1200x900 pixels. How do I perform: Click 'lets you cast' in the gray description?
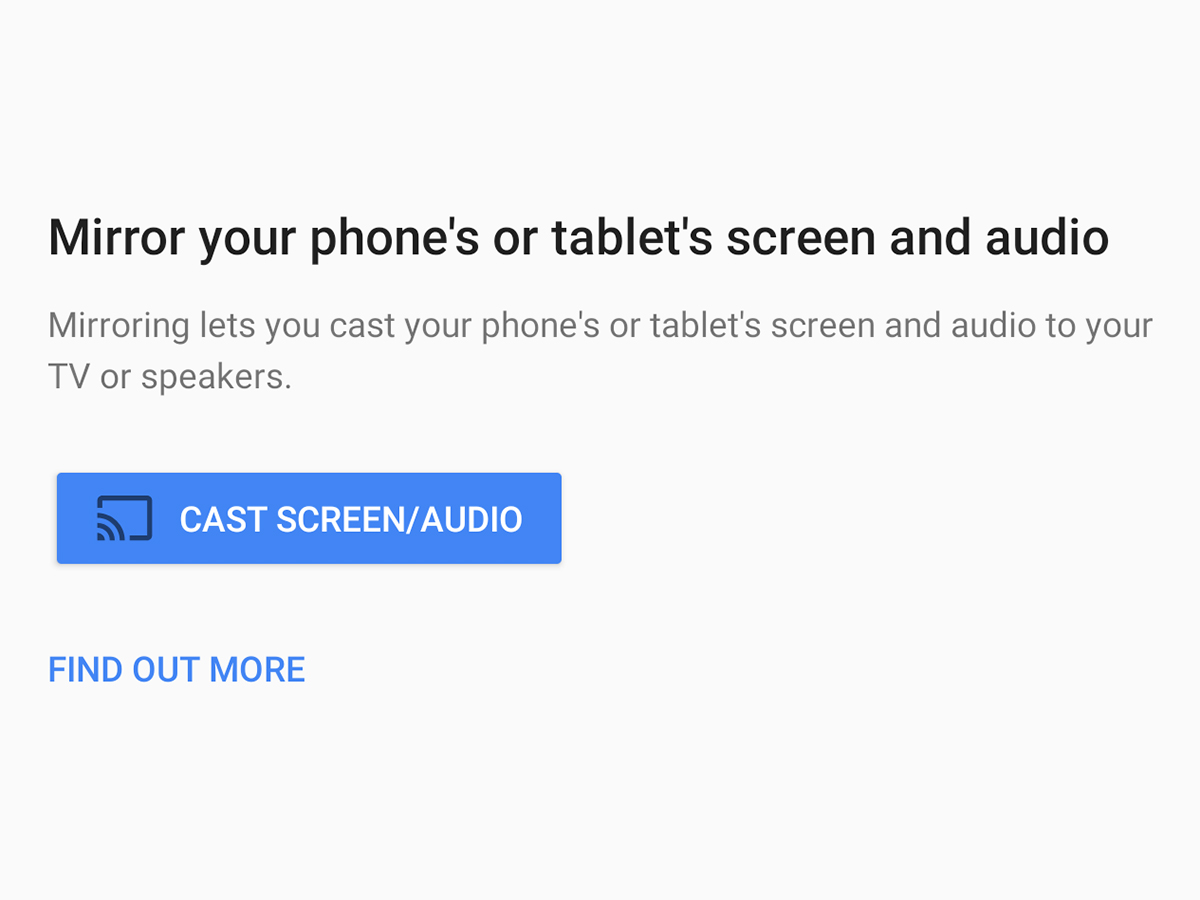click(x=296, y=327)
